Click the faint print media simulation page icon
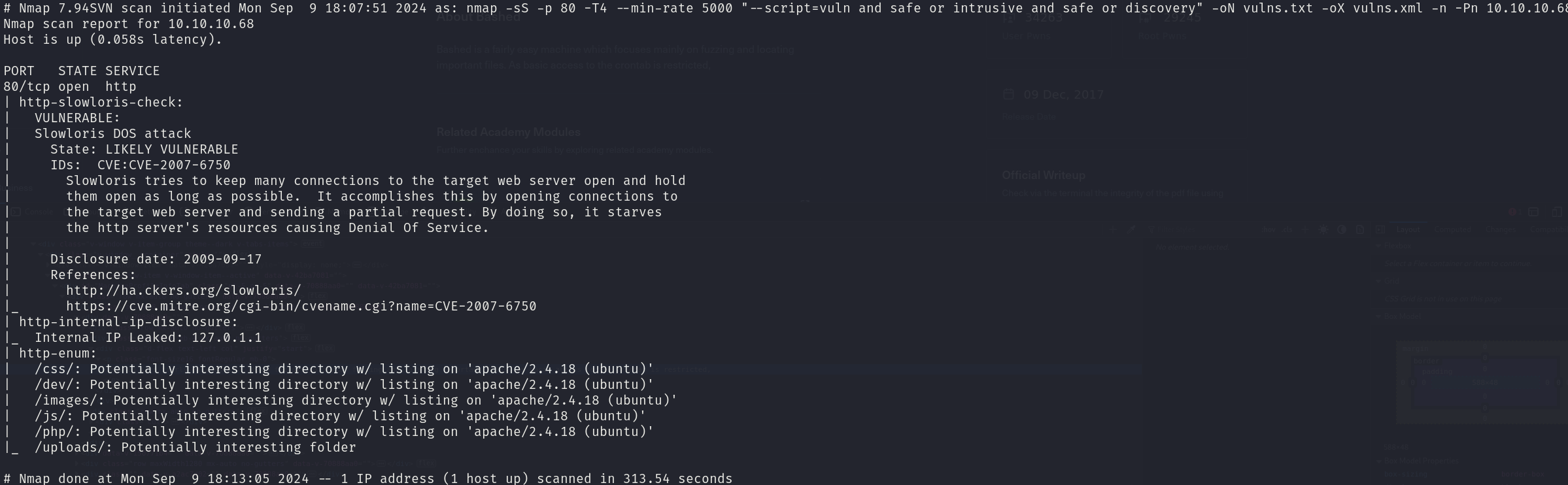1568x485 pixels. [1360, 229]
